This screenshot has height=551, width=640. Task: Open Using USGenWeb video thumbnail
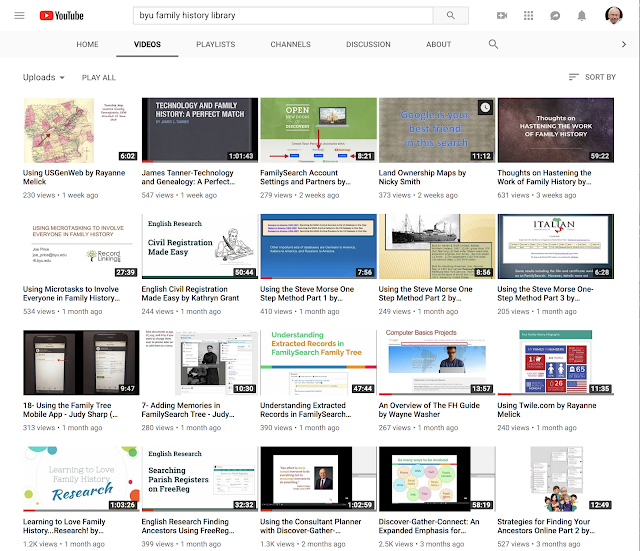[x=81, y=130]
